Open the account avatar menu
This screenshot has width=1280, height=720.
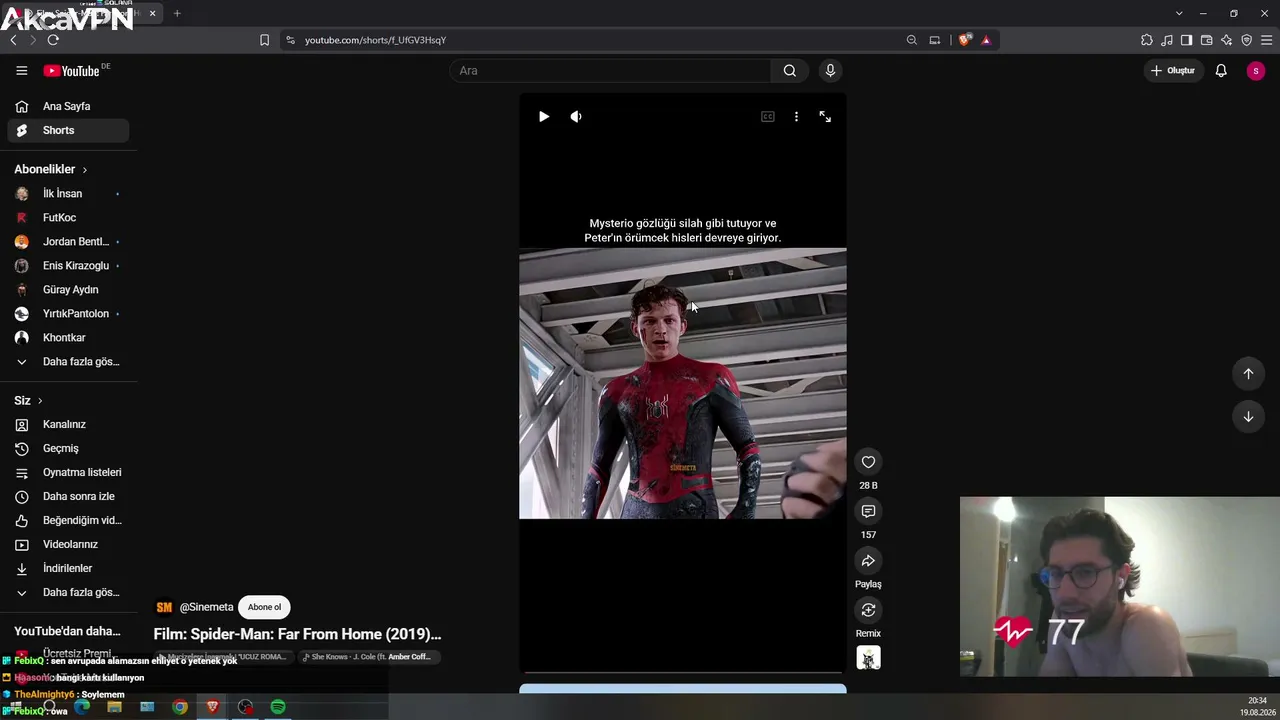(x=1256, y=71)
